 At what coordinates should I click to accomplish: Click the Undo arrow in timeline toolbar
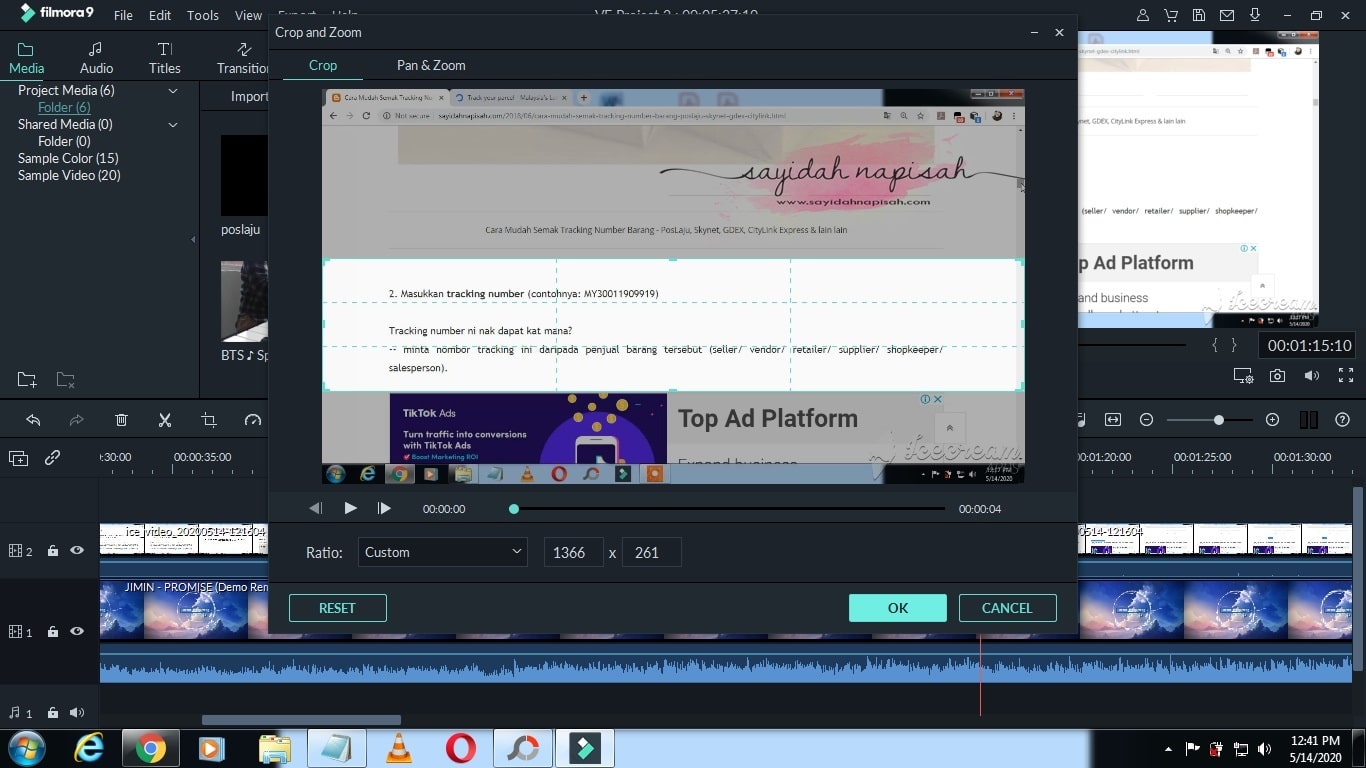click(33, 420)
